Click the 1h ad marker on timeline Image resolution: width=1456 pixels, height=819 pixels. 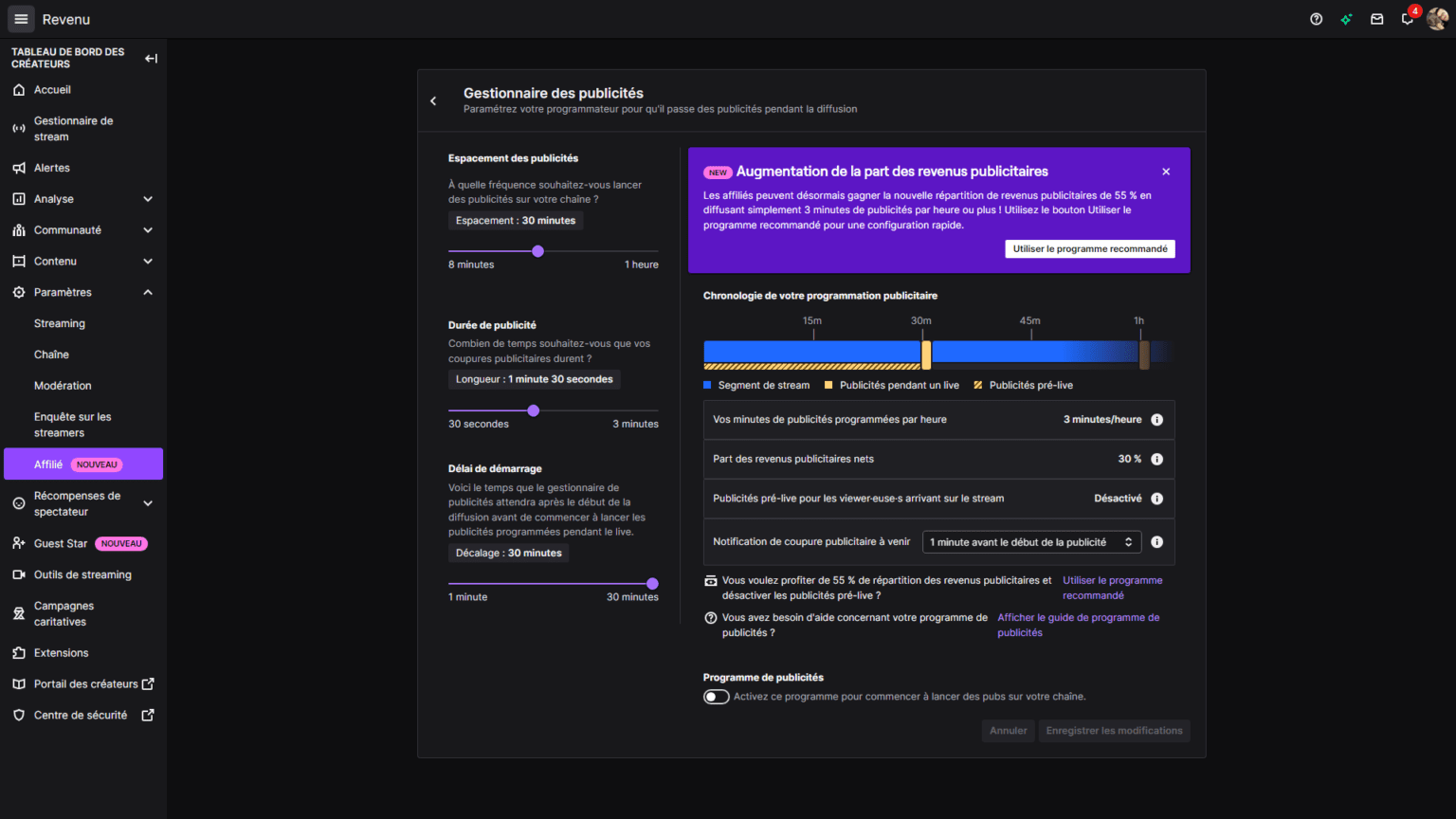coord(1144,355)
